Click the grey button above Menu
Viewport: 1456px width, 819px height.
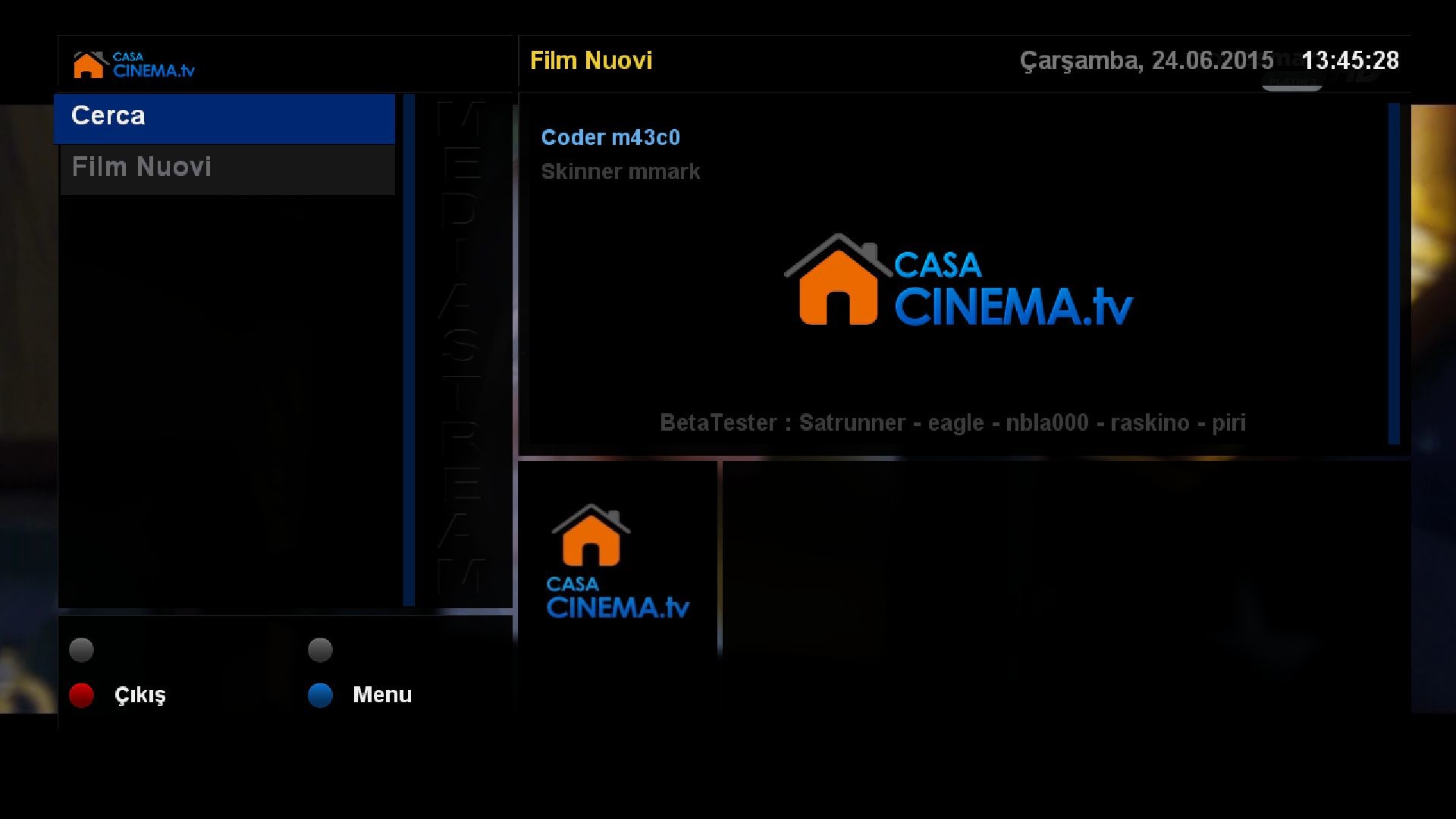pos(320,650)
